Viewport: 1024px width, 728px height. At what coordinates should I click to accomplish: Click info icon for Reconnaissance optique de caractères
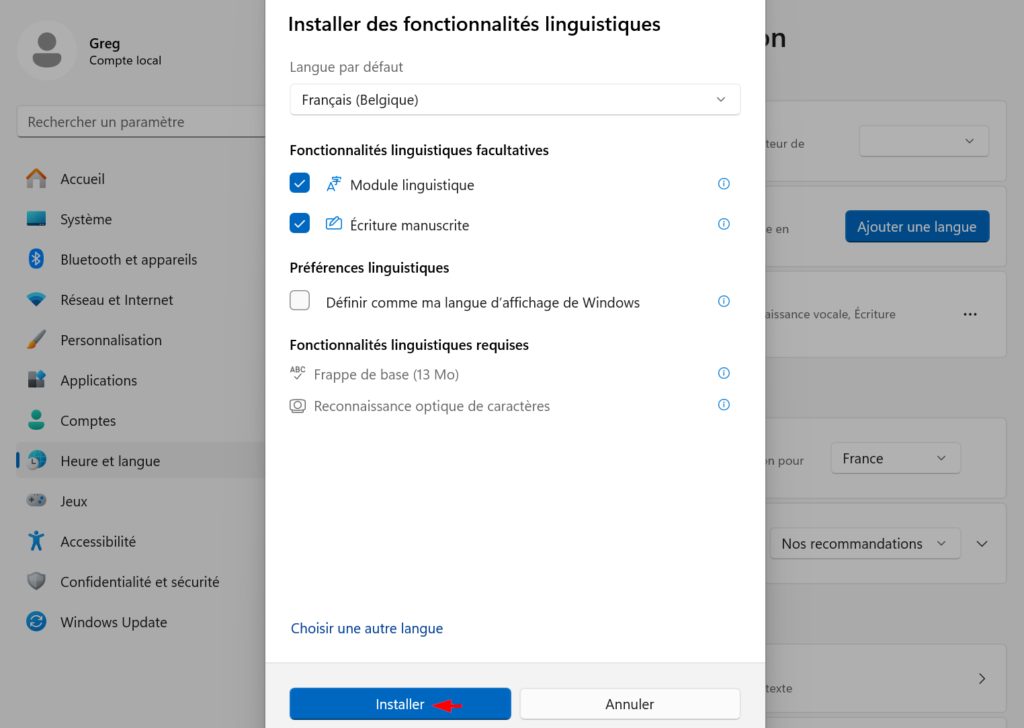(724, 405)
